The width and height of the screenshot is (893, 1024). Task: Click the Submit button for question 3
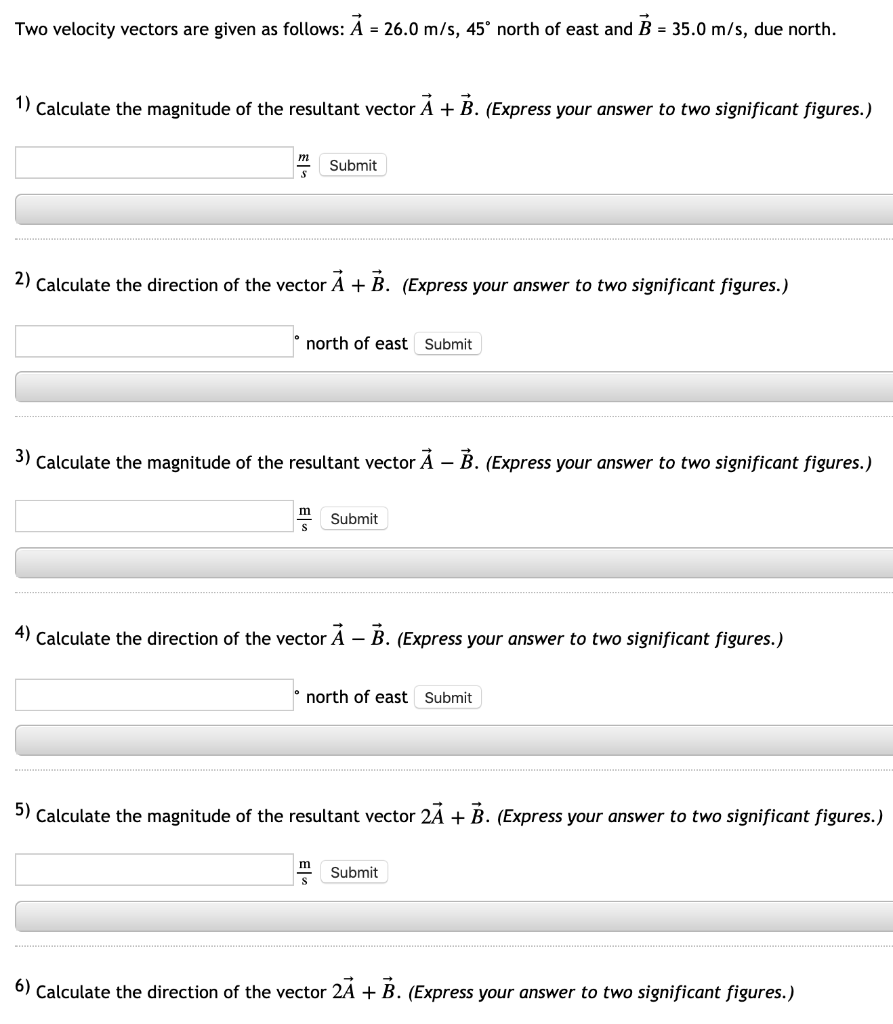coord(352,518)
